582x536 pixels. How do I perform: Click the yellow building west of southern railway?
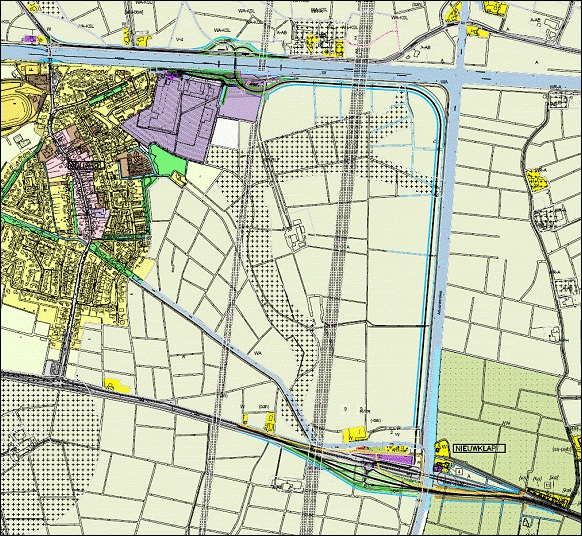pos(117,385)
